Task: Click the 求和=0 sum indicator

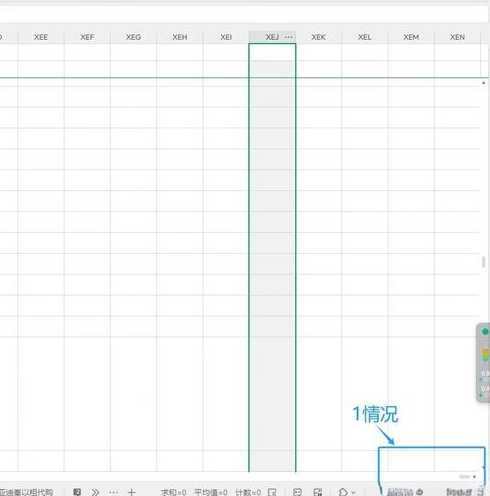Action: pyautogui.click(x=173, y=492)
